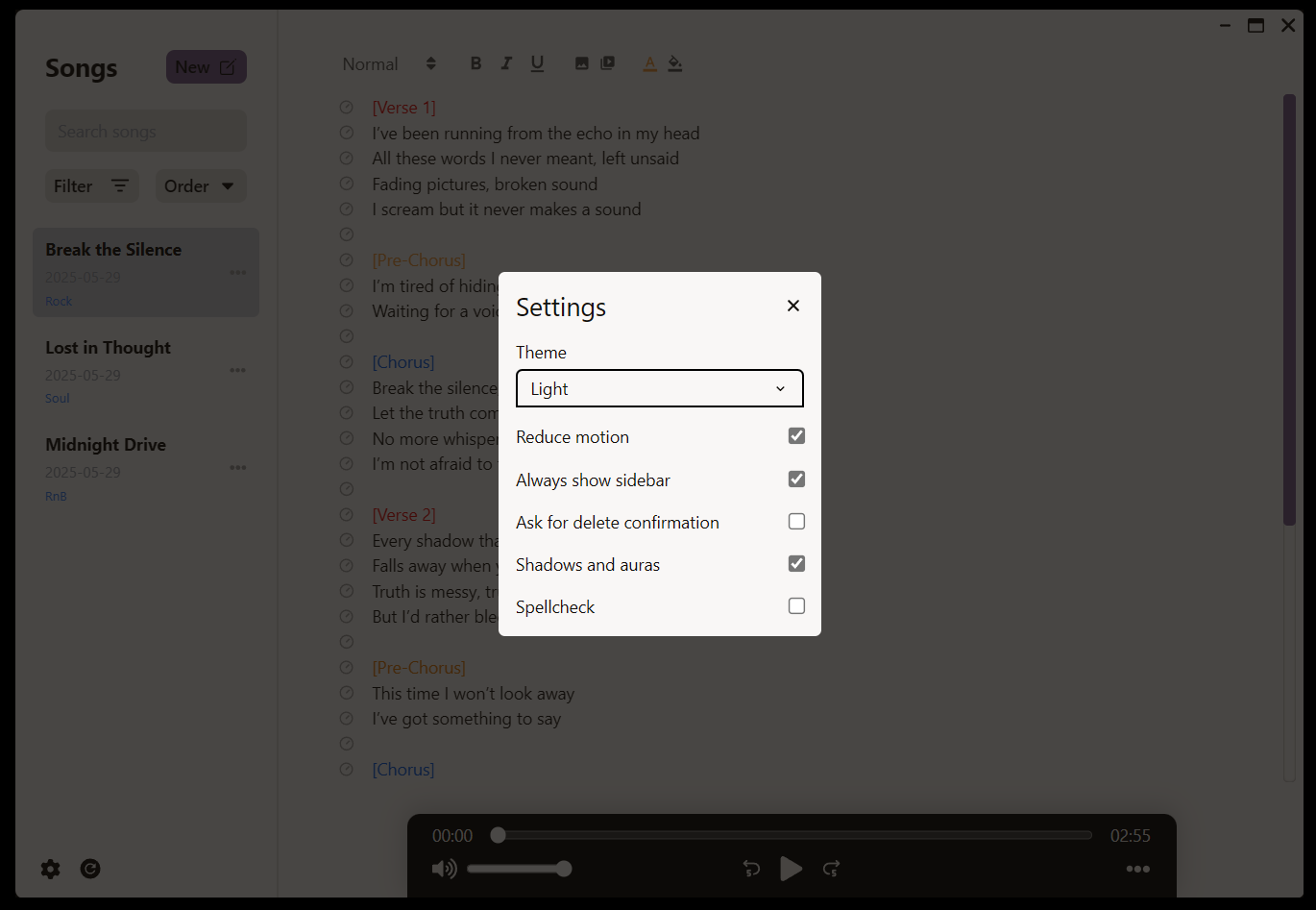Close the Settings dialog

[x=792, y=306]
